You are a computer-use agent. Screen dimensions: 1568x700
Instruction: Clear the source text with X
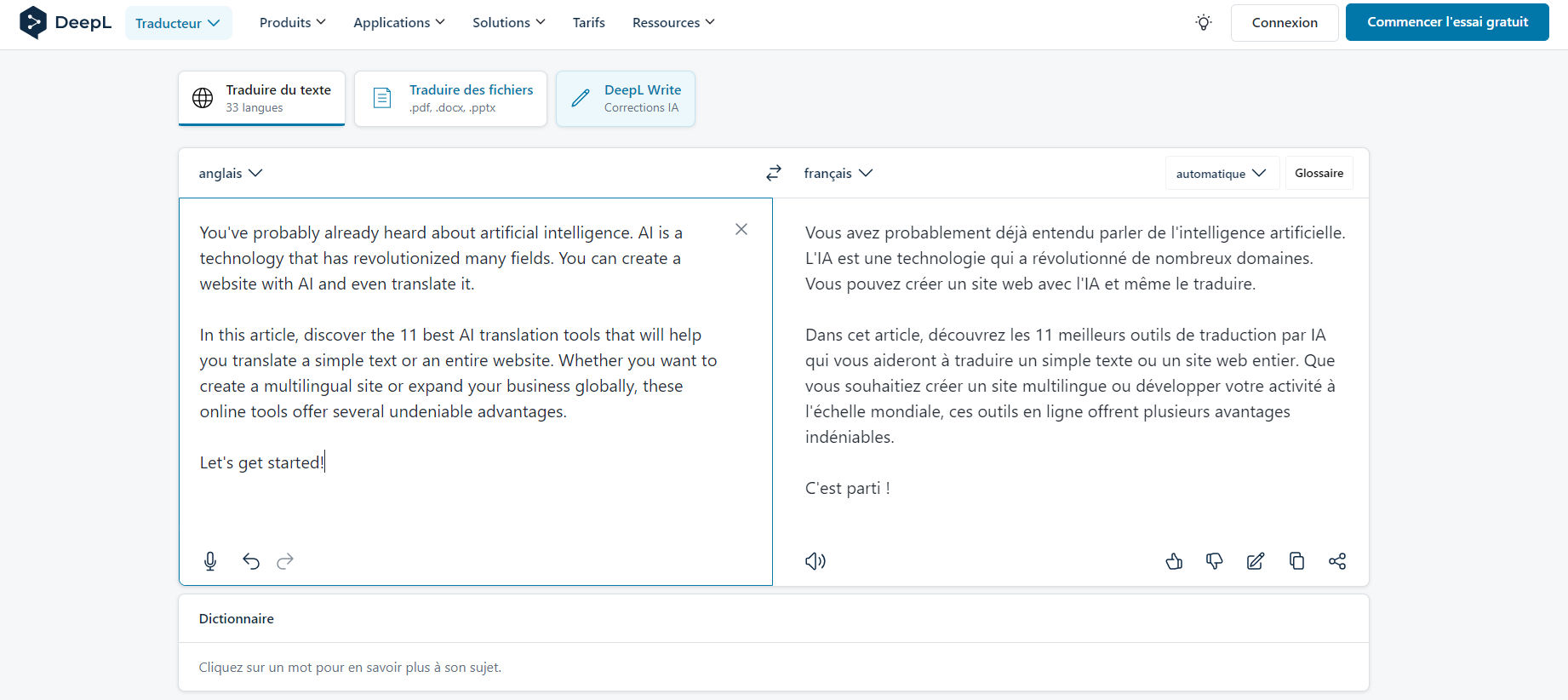[741, 229]
